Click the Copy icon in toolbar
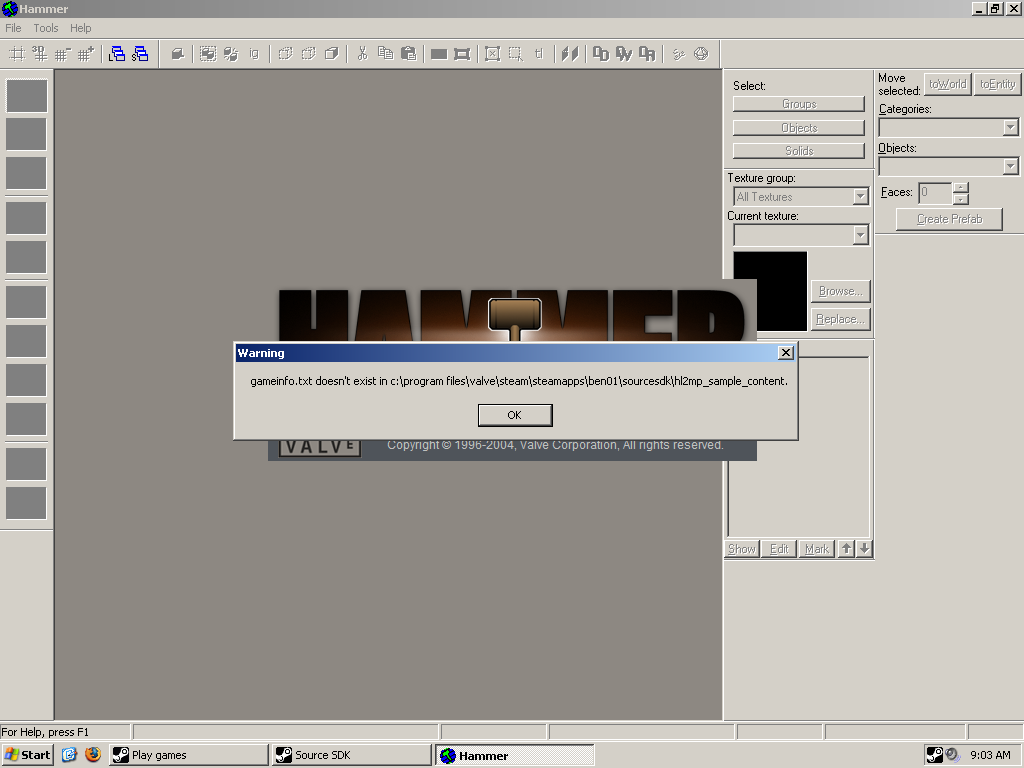This screenshot has width=1024, height=768. point(385,54)
